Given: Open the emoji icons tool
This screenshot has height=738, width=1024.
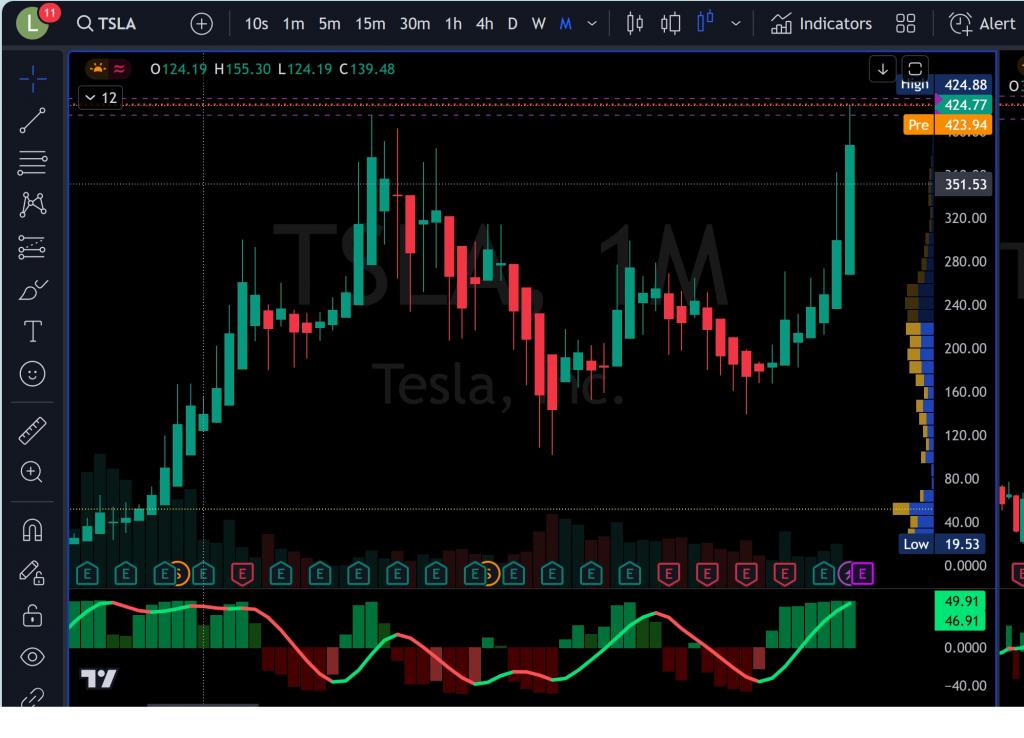Looking at the screenshot, I should (33, 374).
